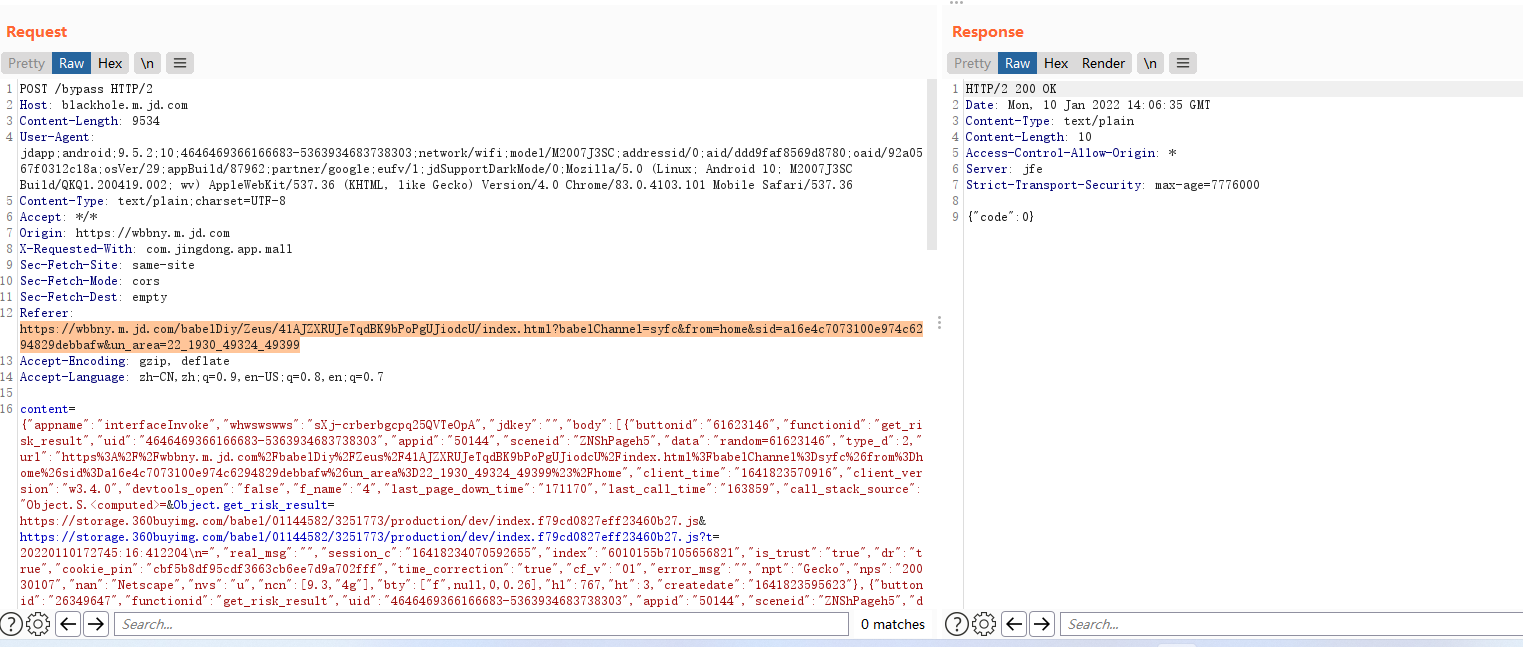This screenshot has width=1523, height=647.
Task: Open Response search settings gear
Action: click(x=984, y=624)
